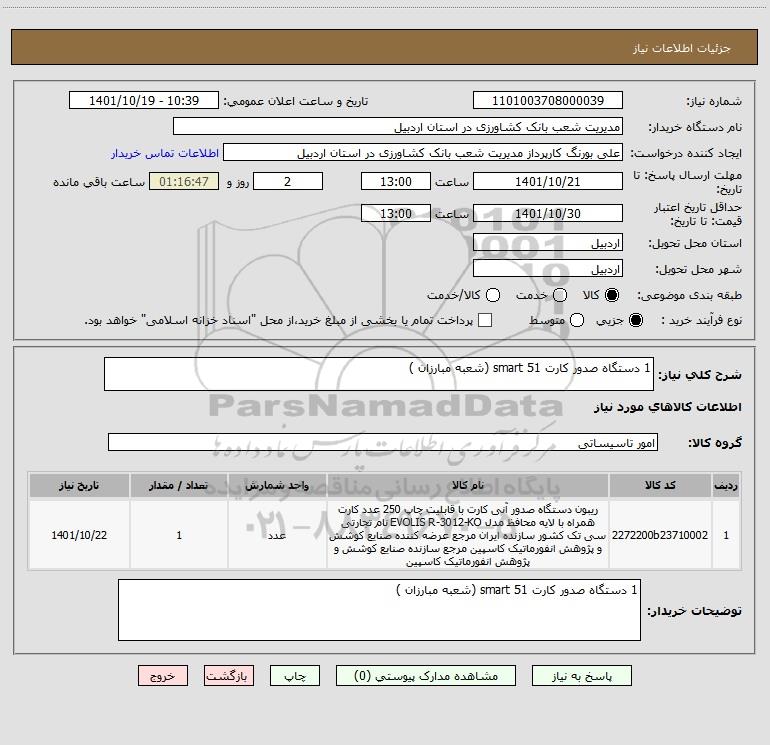This screenshot has width=770, height=745.
Task: Click the remaining time countdown 01:16:47
Action: click(184, 181)
